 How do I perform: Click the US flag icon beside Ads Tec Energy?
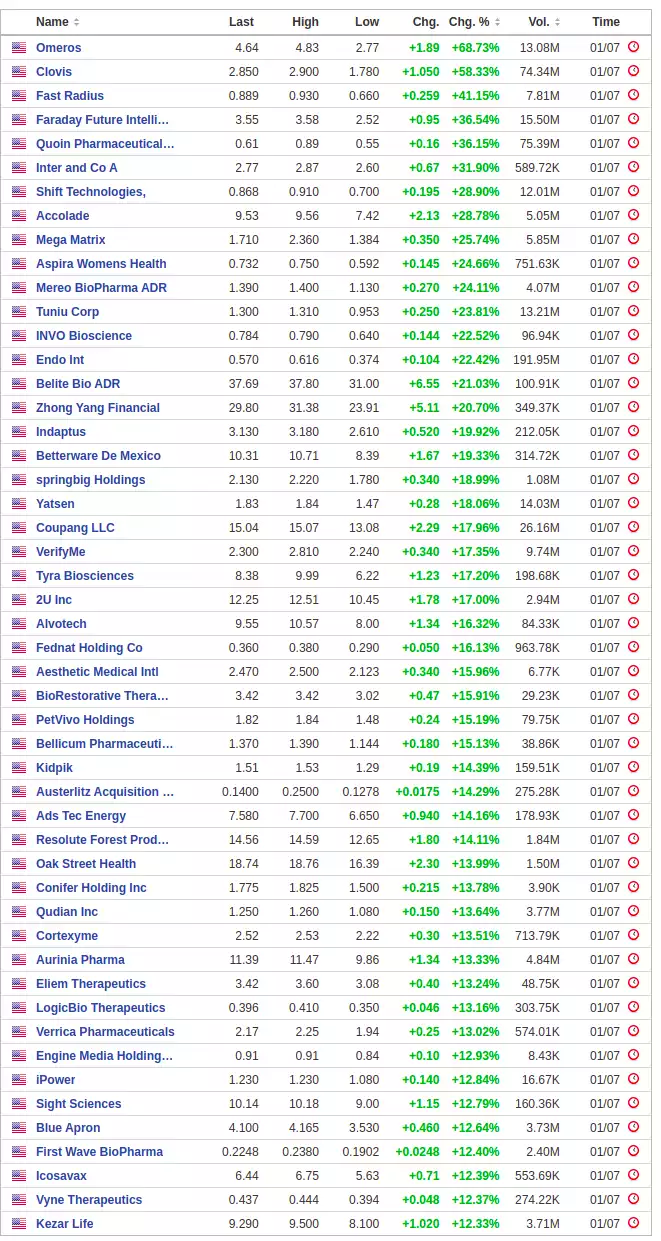tap(19, 816)
